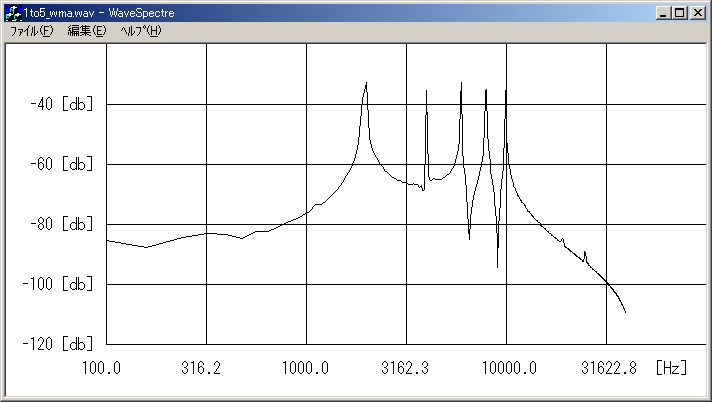
Task: Click the -120 [db] axis label
Action: [x=58, y=344]
